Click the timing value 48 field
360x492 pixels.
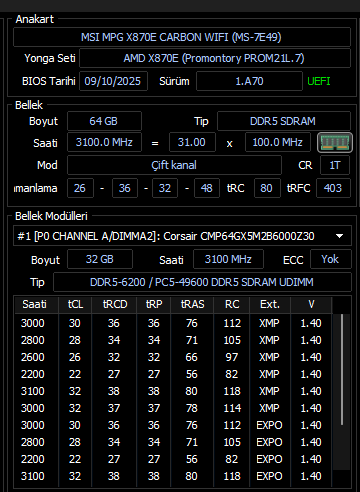click(x=207, y=188)
